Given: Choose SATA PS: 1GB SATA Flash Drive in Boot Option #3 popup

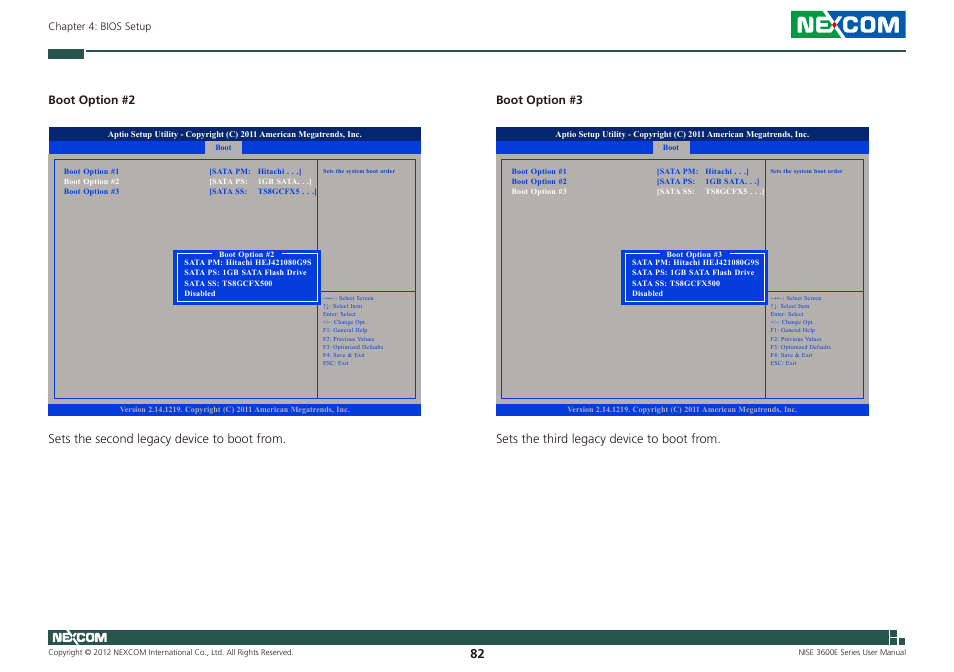Looking at the screenshot, I should (x=693, y=272).
